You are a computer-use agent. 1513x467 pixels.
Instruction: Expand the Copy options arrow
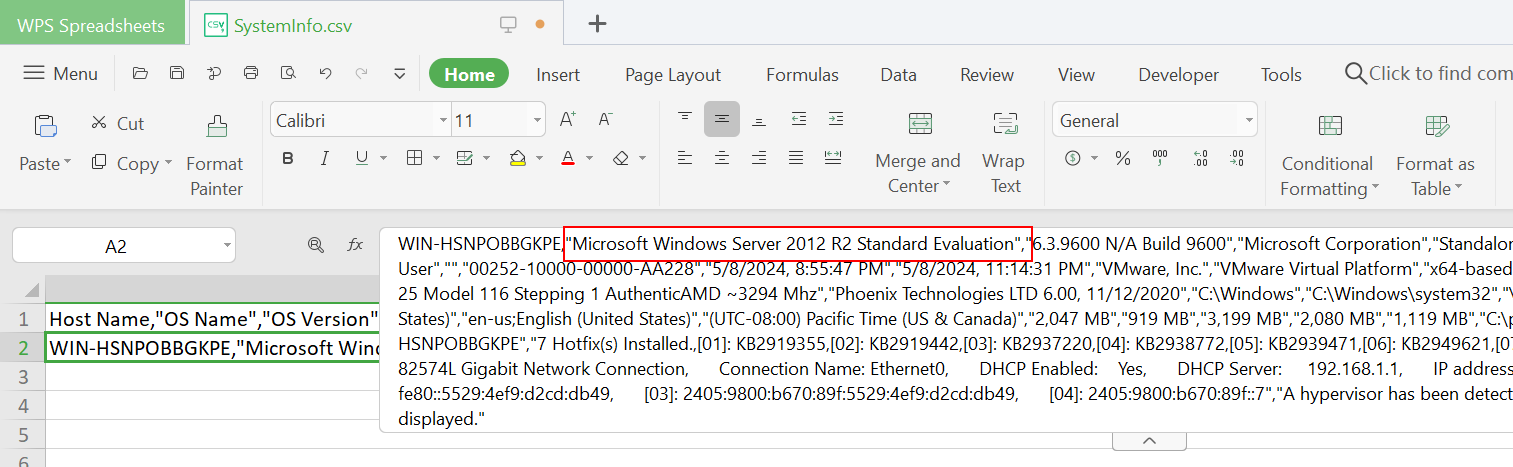(168, 162)
